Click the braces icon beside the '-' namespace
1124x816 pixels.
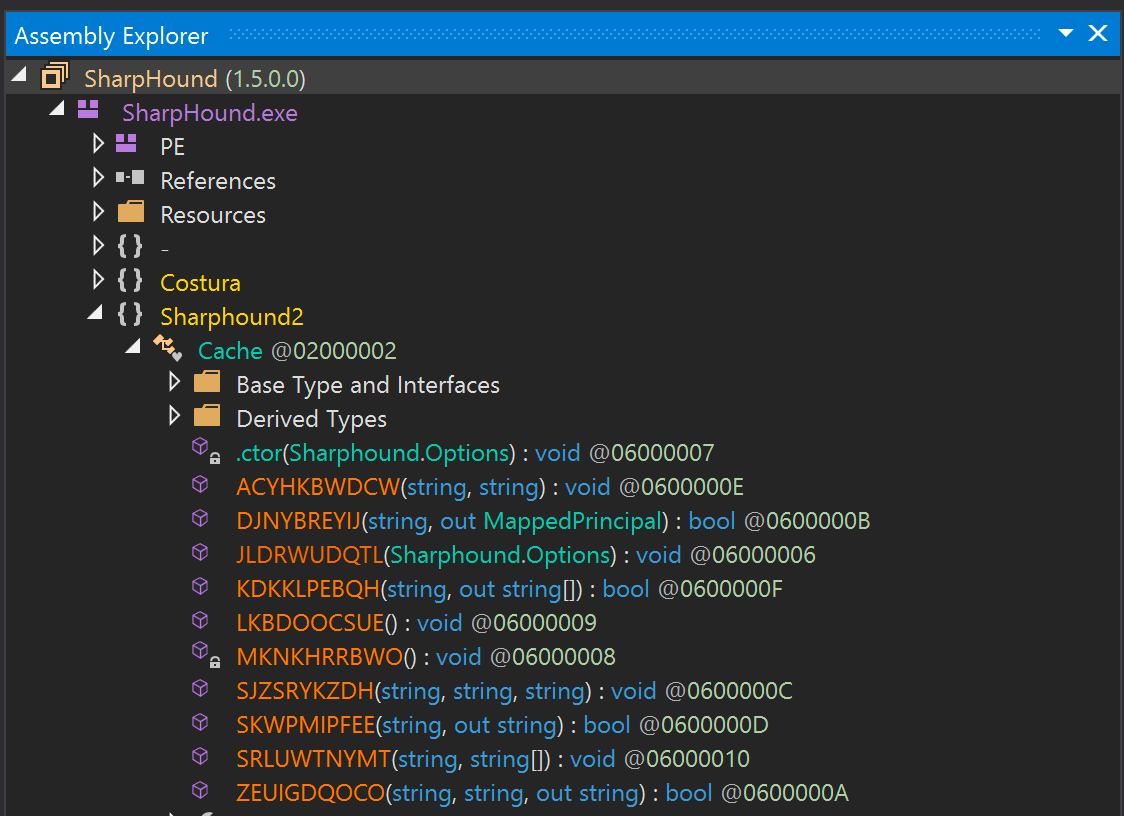(130, 246)
